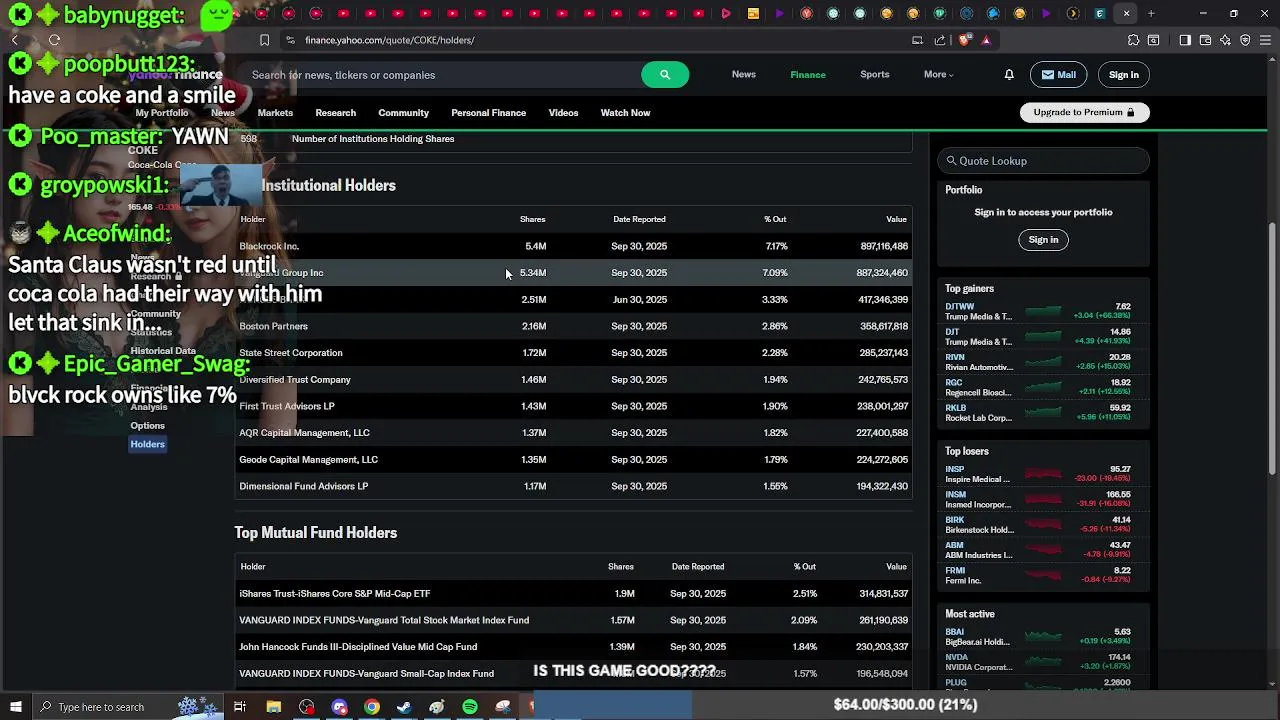Click the header Sign in button

click(1123, 75)
